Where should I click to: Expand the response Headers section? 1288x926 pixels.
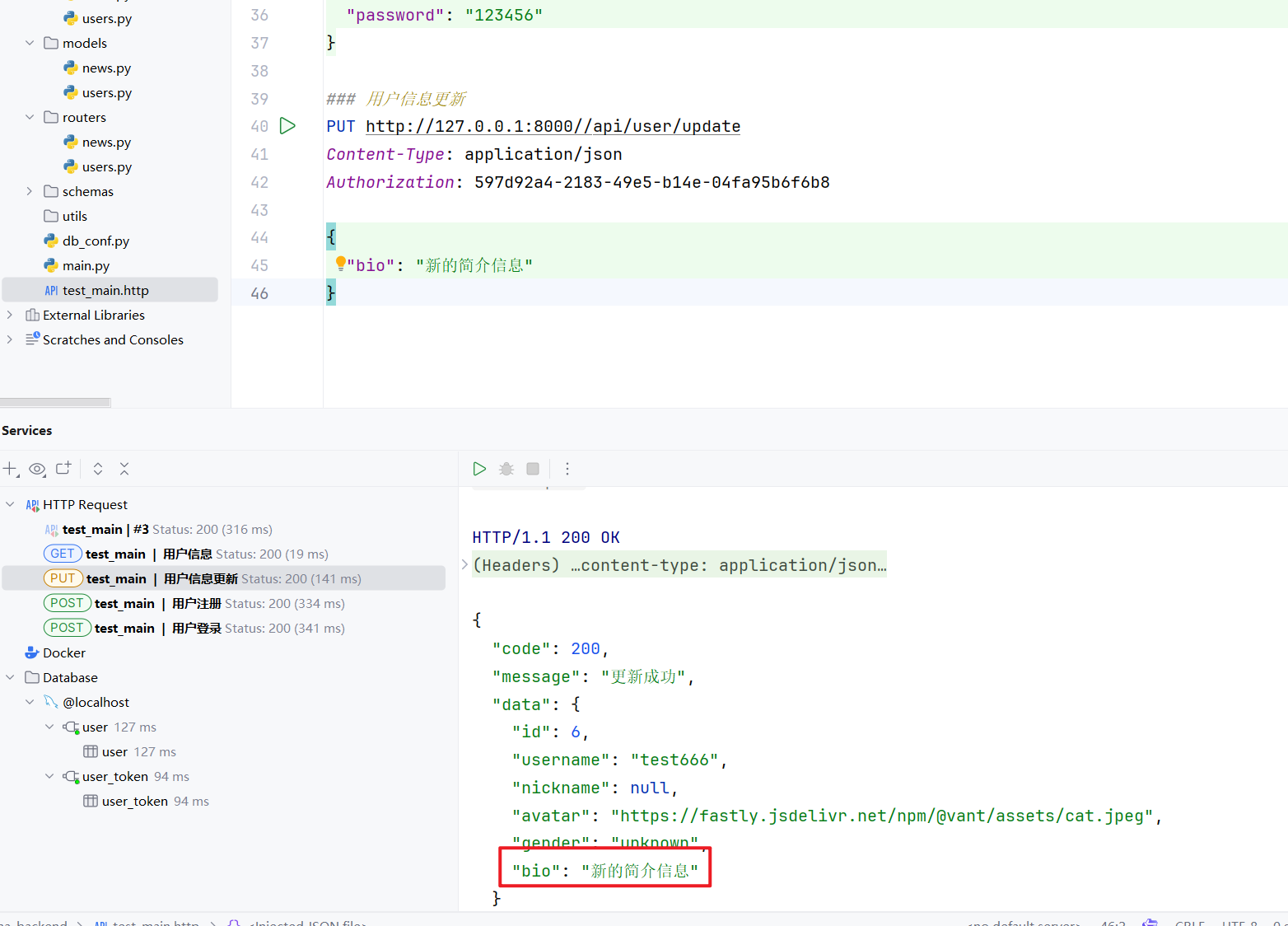[x=465, y=565]
